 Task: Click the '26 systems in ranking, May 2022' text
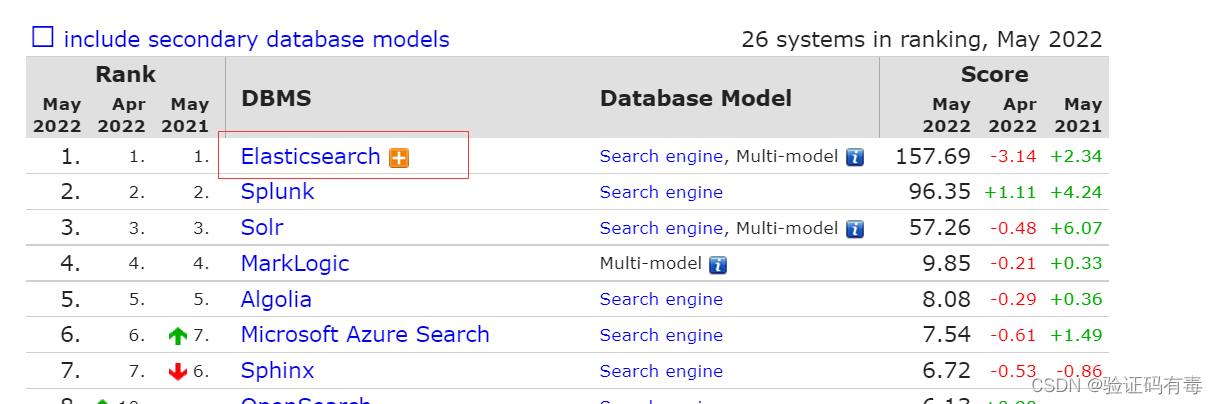921,40
